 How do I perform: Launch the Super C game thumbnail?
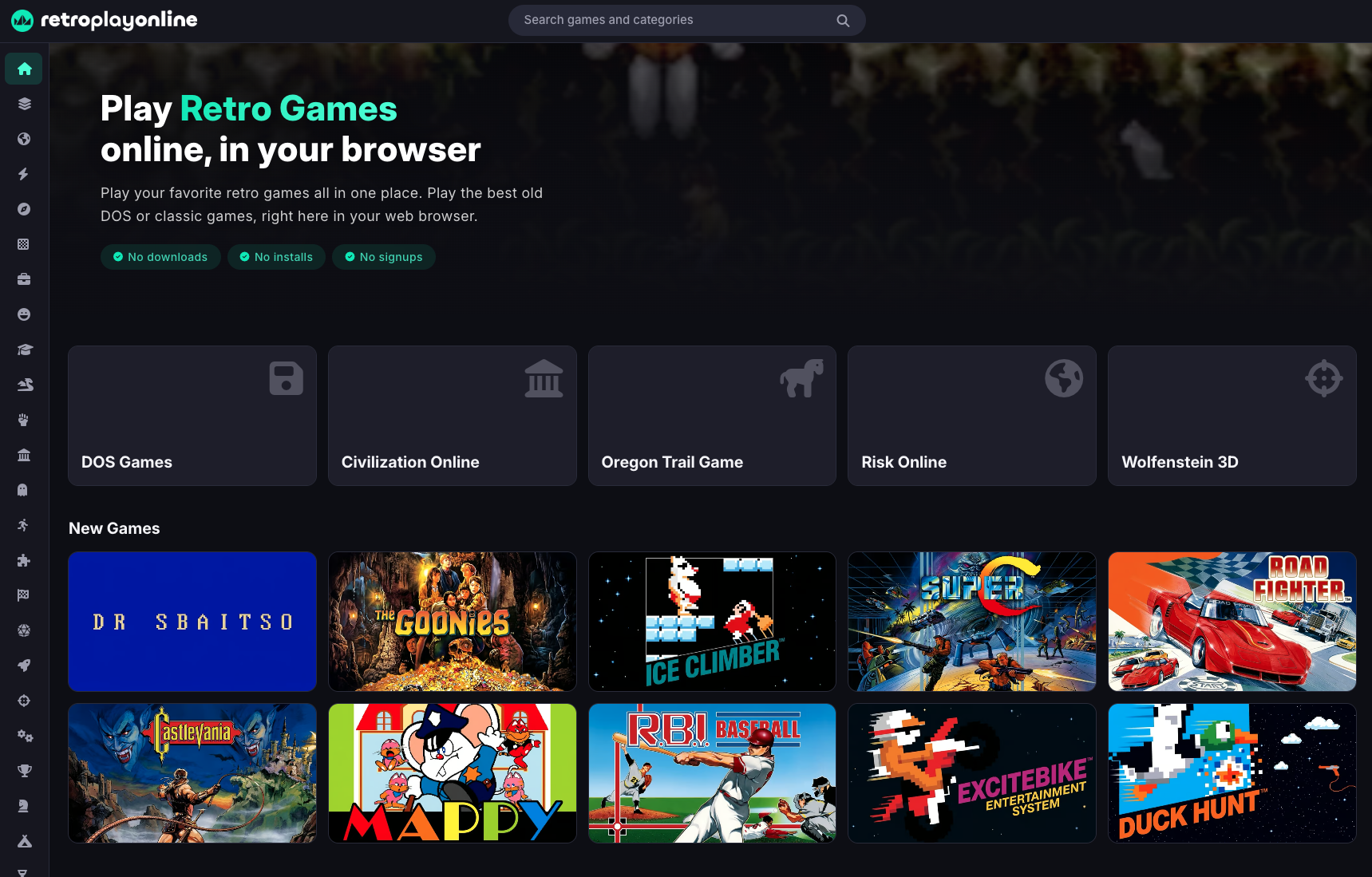coord(972,622)
